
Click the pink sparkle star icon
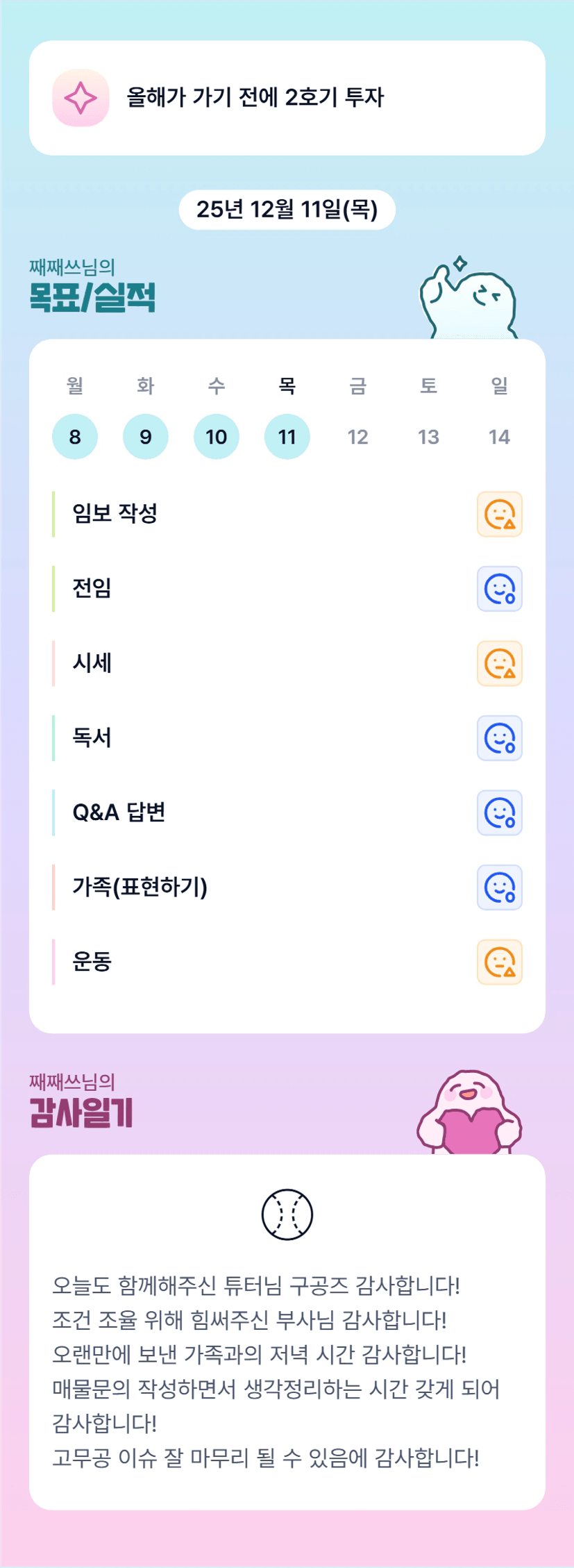coord(81,98)
